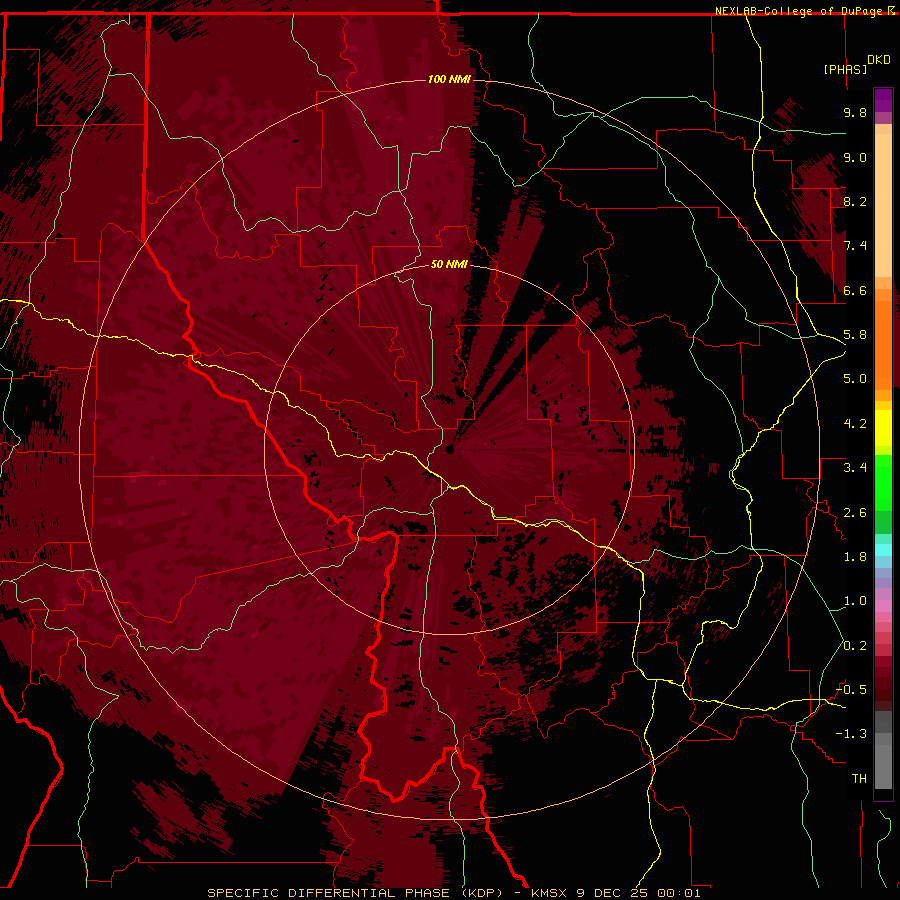The width and height of the screenshot is (900, 900).
Task: Click the Specific Differential Phase (KDP) title text
Action: (355, 893)
